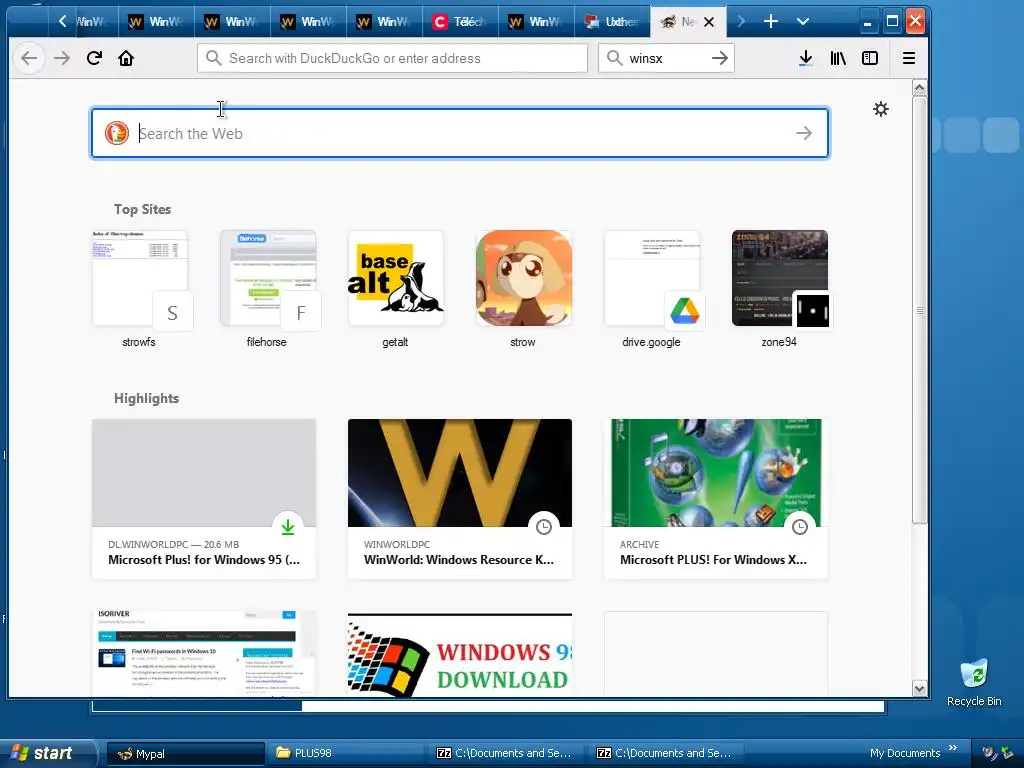Open the Windows 98 Download highlight card
The image size is (1024, 768).
point(460,653)
